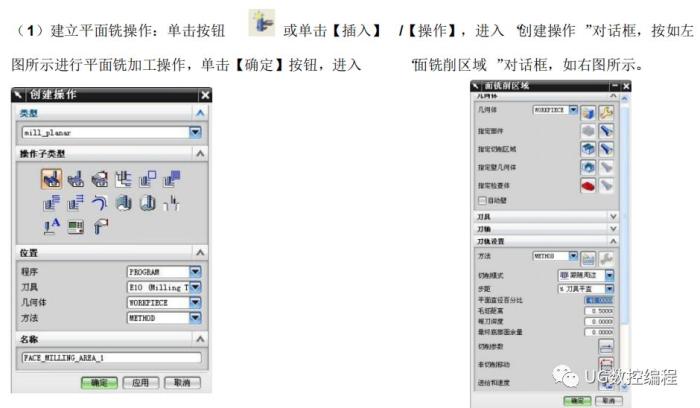Click the text 'A' operation subtype icon
700x408 pixels.
tap(52, 226)
